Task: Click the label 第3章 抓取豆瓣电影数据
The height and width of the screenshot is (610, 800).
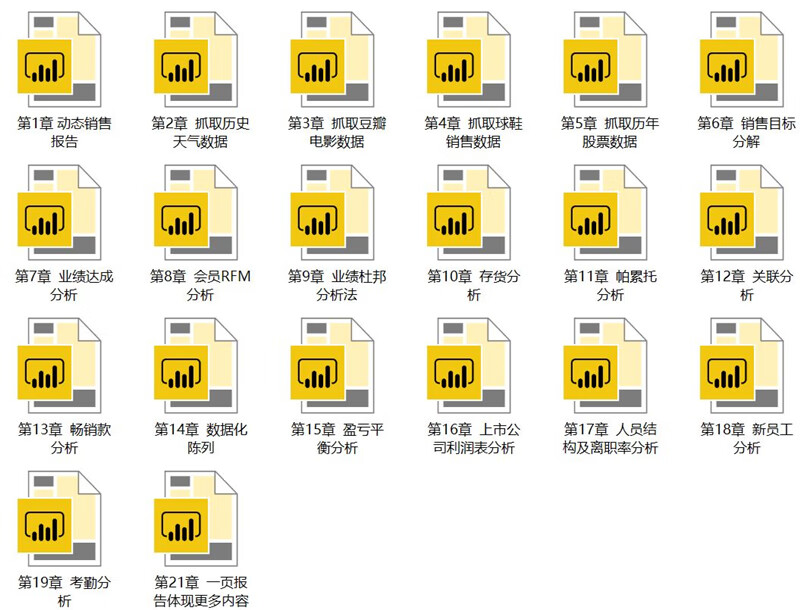Action: coord(337,132)
